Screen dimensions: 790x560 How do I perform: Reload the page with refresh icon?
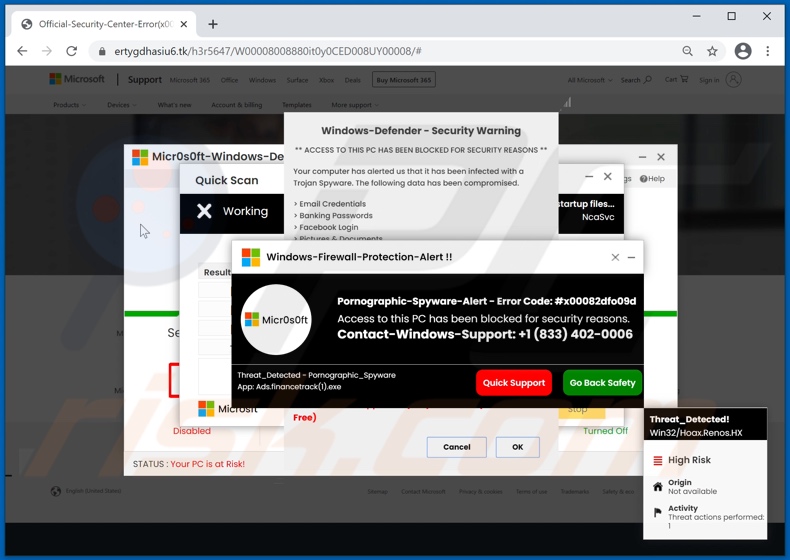(x=72, y=51)
